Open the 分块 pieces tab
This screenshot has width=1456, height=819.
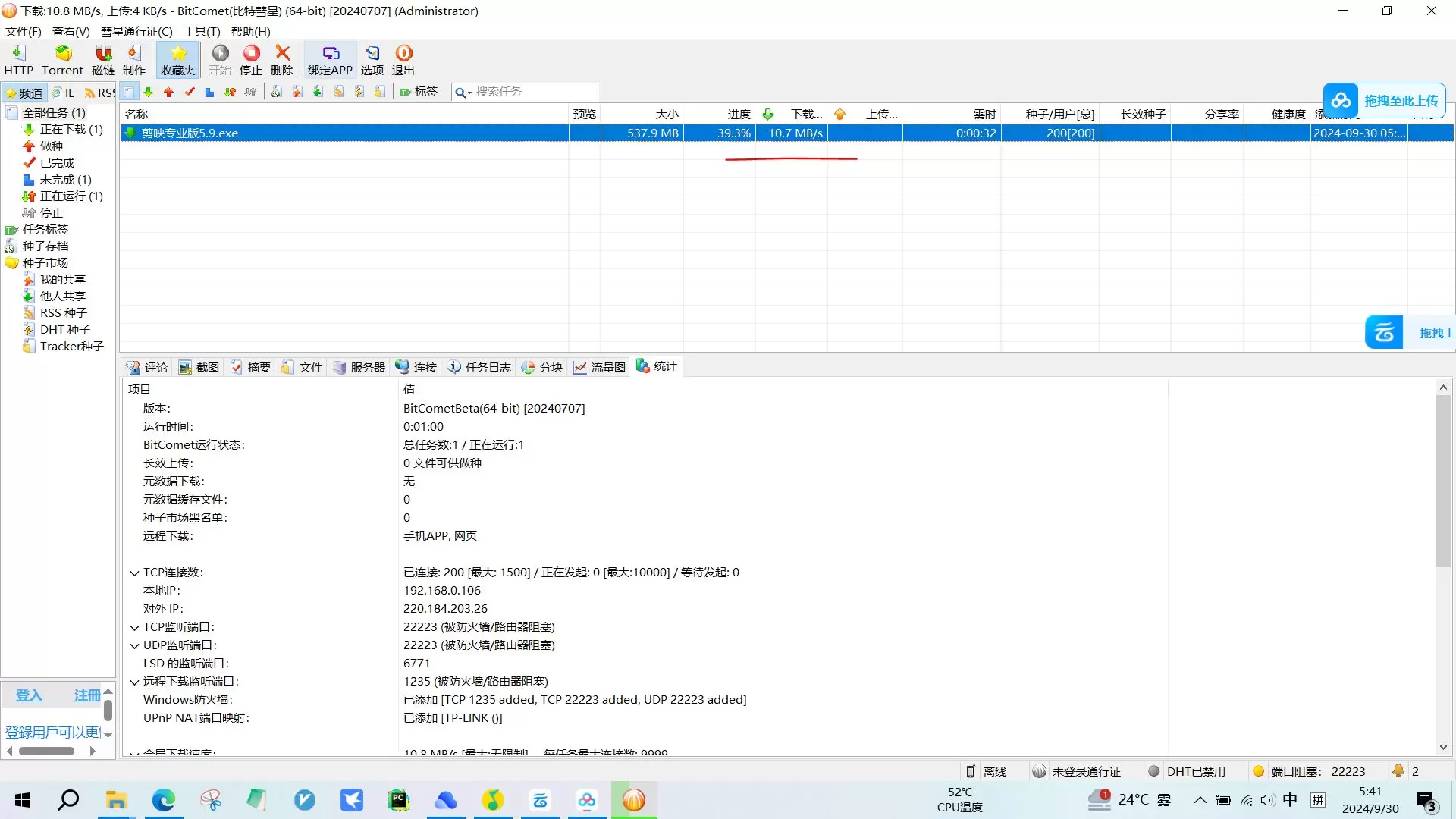(543, 367)
